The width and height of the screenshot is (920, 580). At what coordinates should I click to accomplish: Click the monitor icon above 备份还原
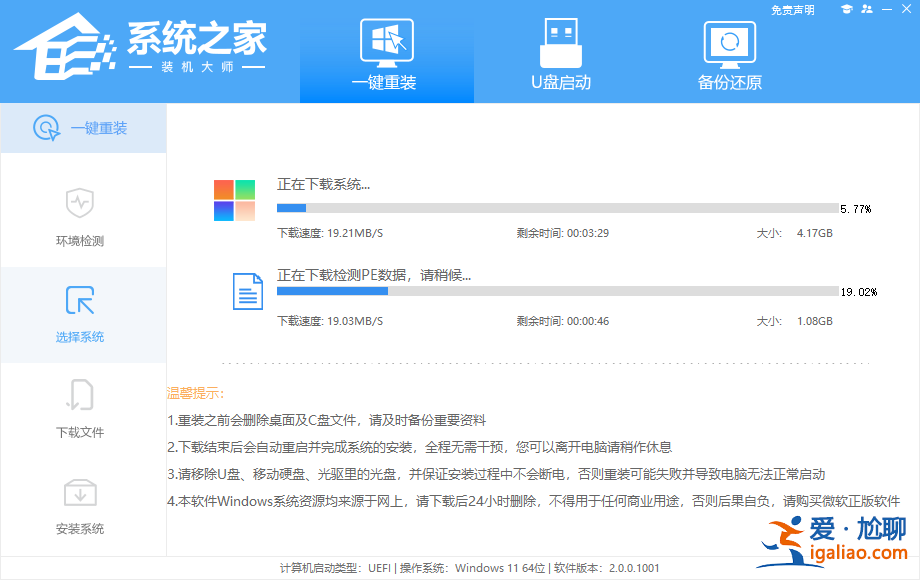(728, 42)
